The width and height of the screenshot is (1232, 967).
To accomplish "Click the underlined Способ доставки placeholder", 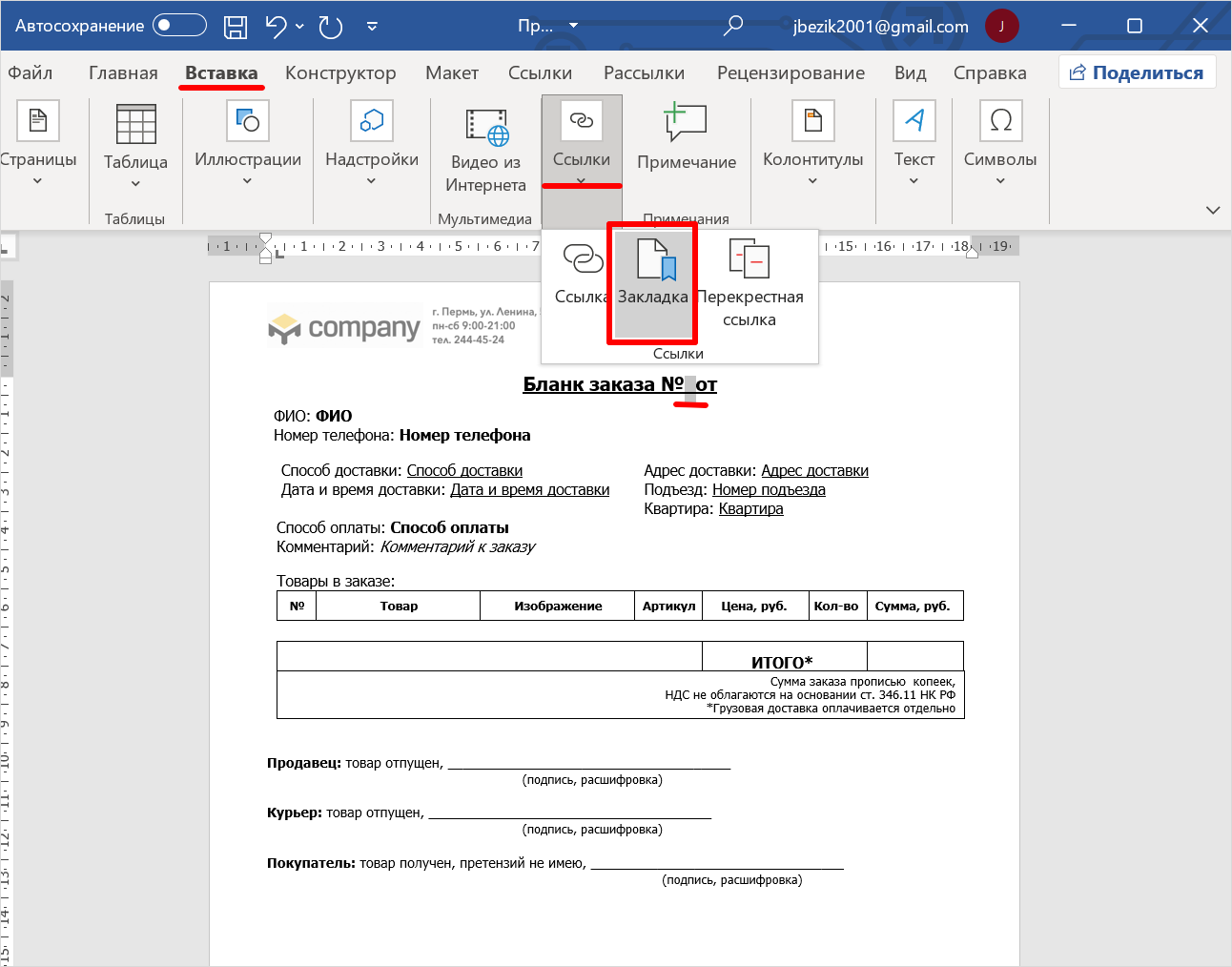I will tap(464, 470).
